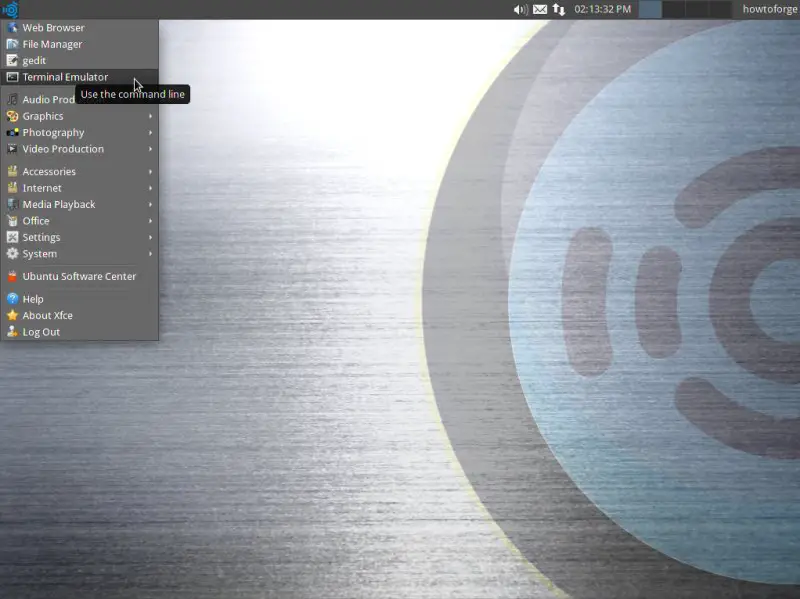800x599 pixels.
Task: Click the Log Out person icon
Action: pyautogui.click(x=12, y=332)
